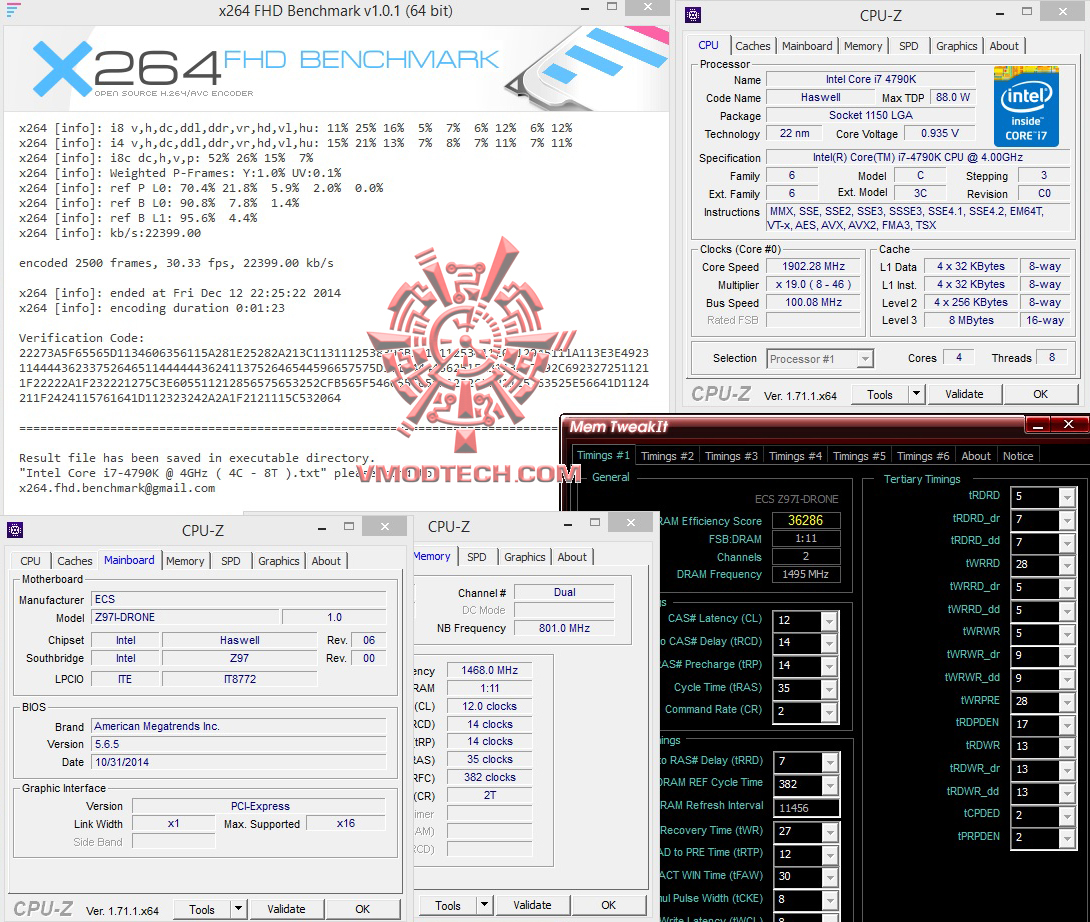Expand tRCD dropdown showing 14
The width and height of the screenshot is (1090, 922).
click(x=829, y=642)
